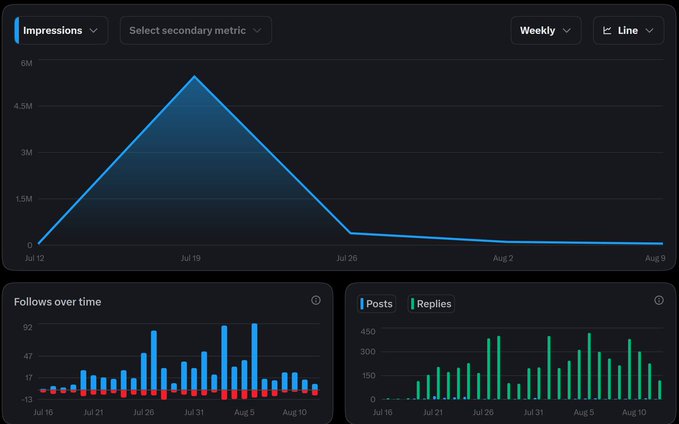This screenshot has width=679, height=424.
Task: Click the blue Posts color swatch
Action: tap(362, 304)
